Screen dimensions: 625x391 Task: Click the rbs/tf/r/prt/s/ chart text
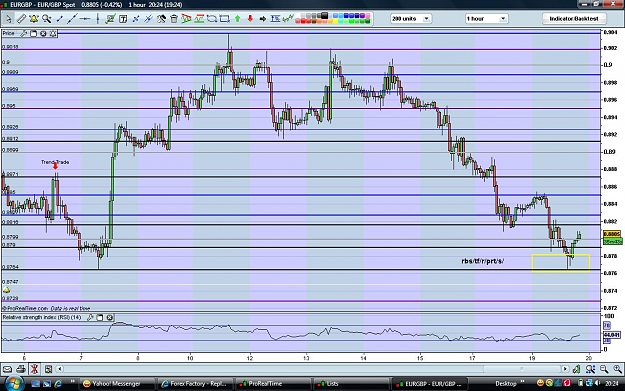[x=483, y=261]
